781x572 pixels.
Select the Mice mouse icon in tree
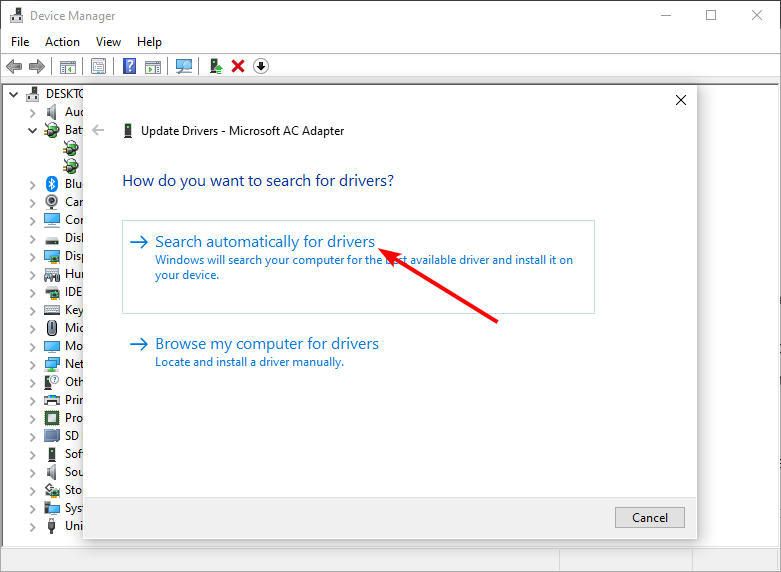(x=52, y=328)
